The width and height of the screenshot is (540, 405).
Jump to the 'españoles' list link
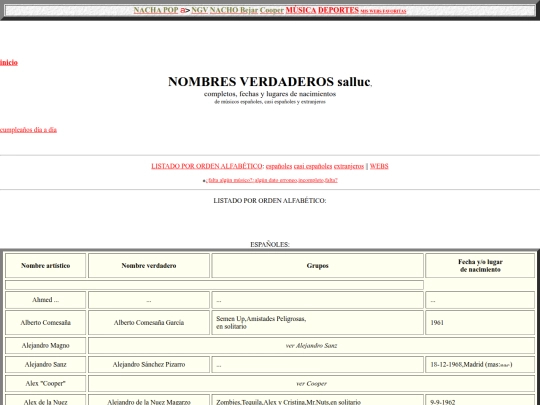(279, 166)
